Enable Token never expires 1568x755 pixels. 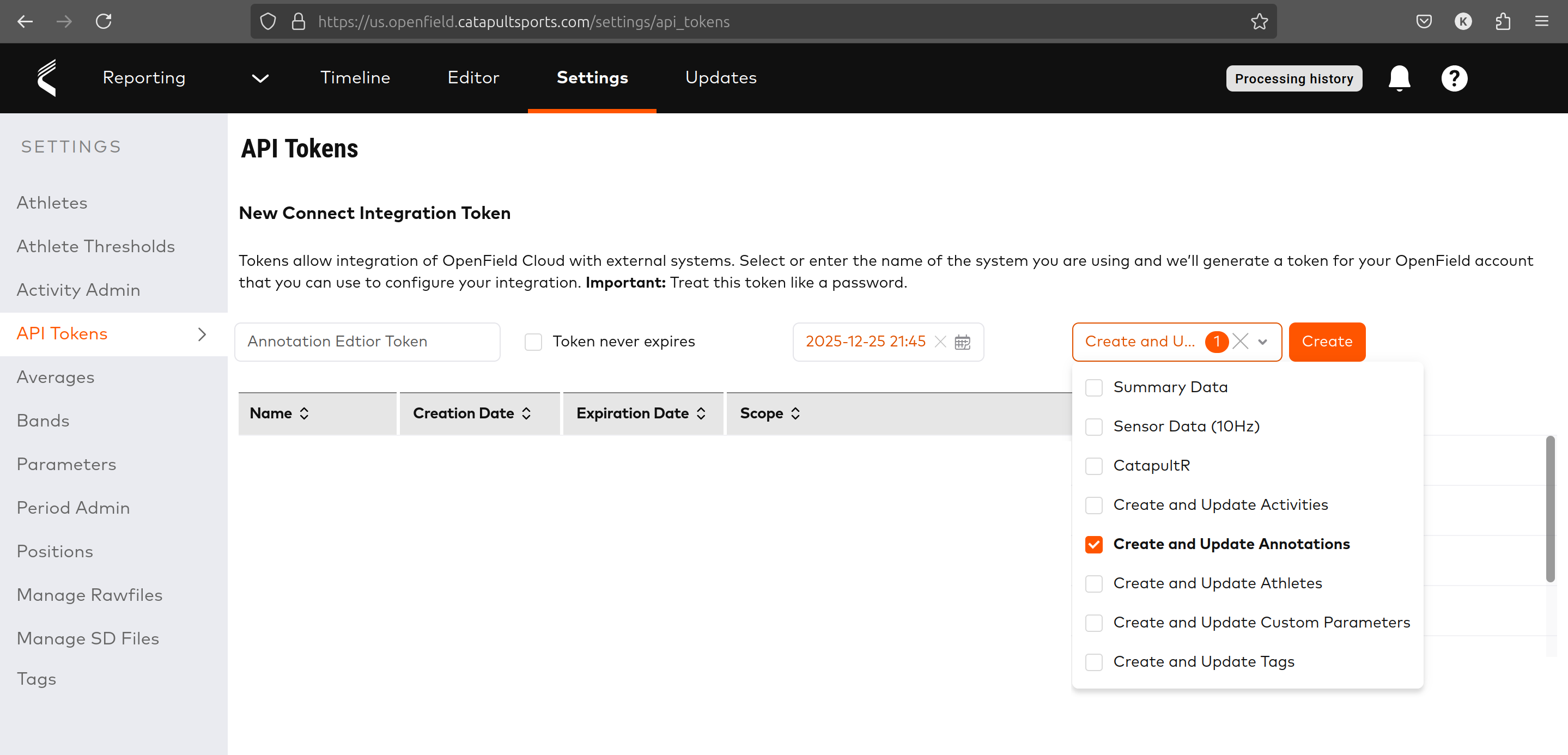[x=533, y=342]
